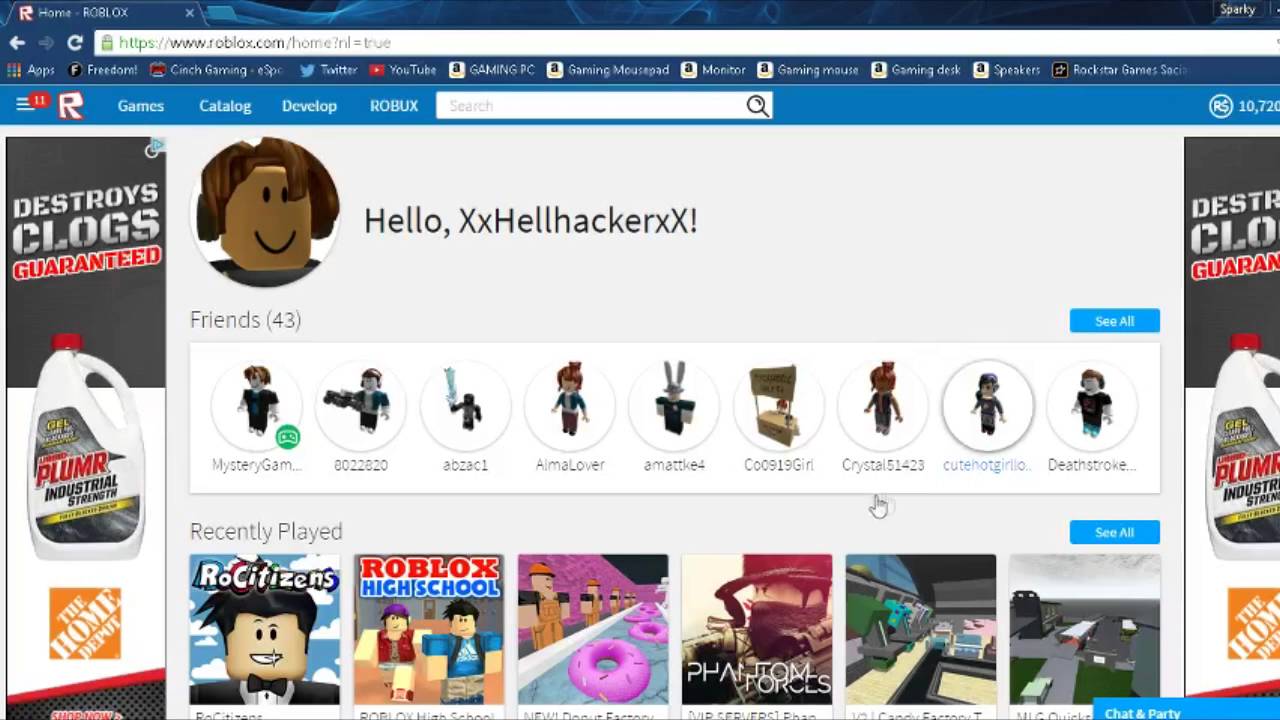Click the browser address bar URL
Image resolution: width=1280 pixels, height=720 pixels.
point(254,43)
